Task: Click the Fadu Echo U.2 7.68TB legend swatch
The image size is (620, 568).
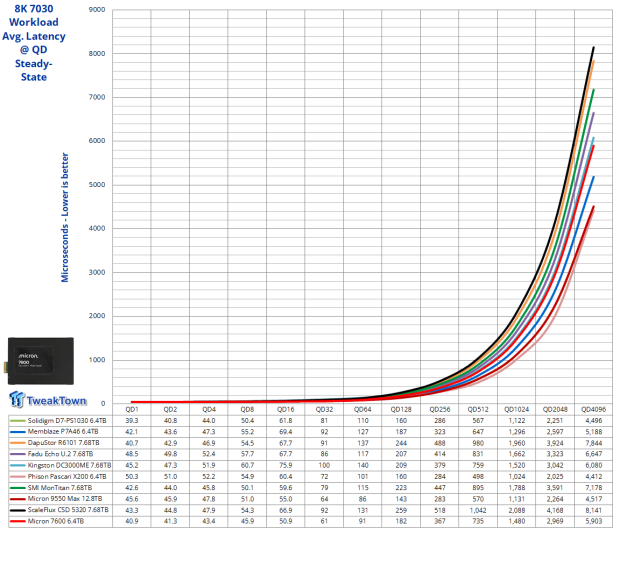Action: coord(17,454)
